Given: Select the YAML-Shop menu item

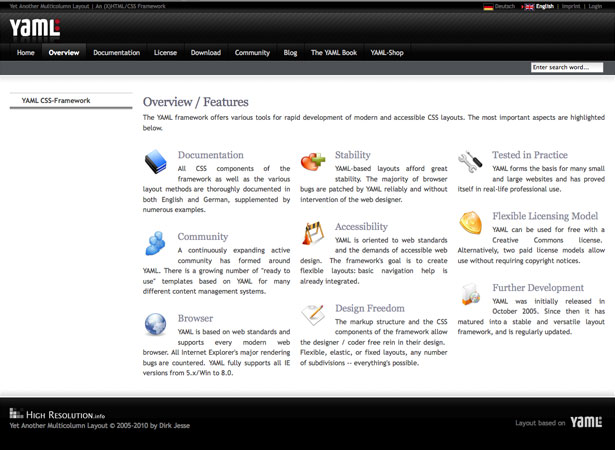Looking at the screenshot, I should pos(387,53).
